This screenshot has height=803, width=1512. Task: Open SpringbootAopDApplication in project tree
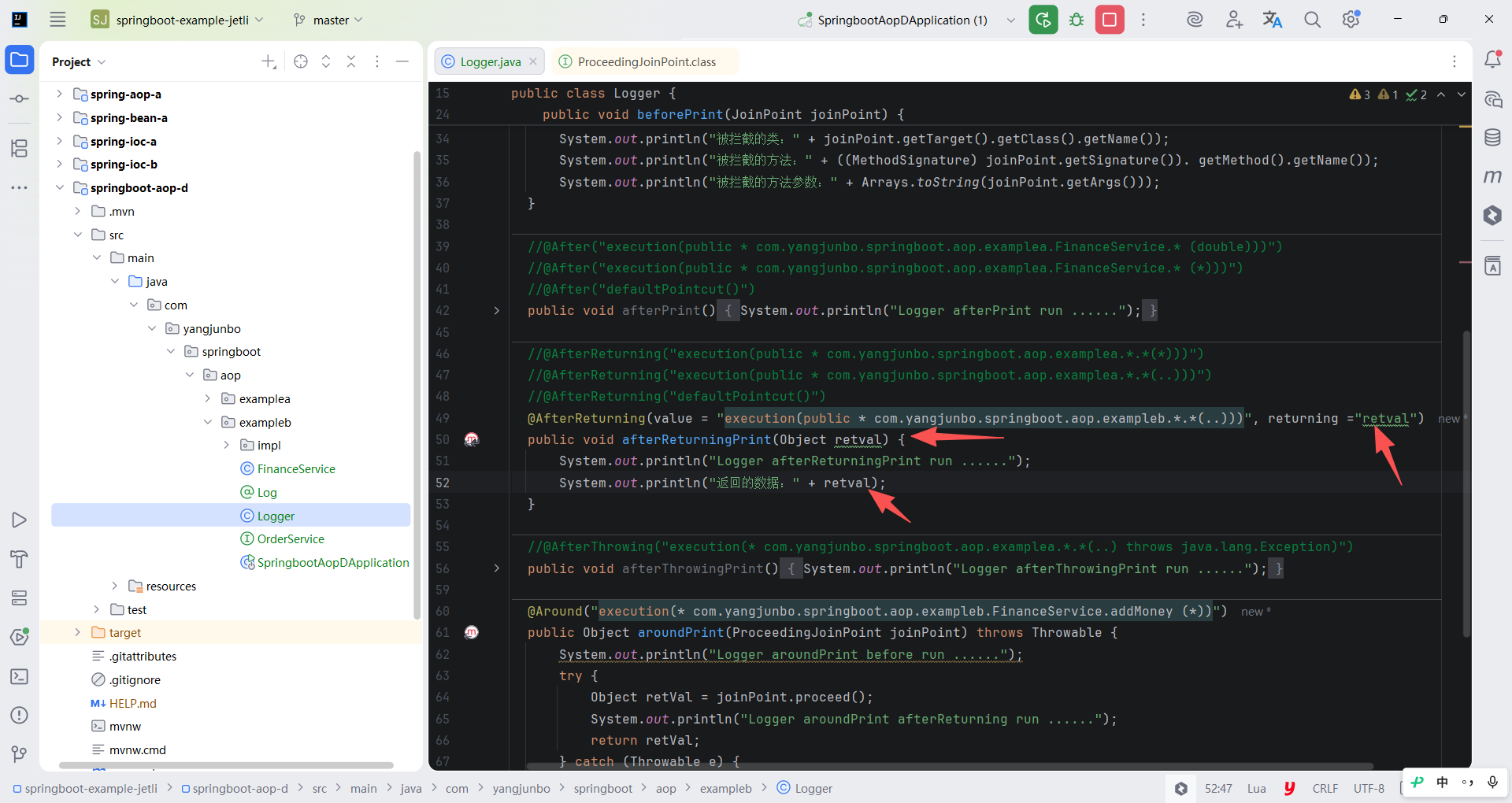333,562
